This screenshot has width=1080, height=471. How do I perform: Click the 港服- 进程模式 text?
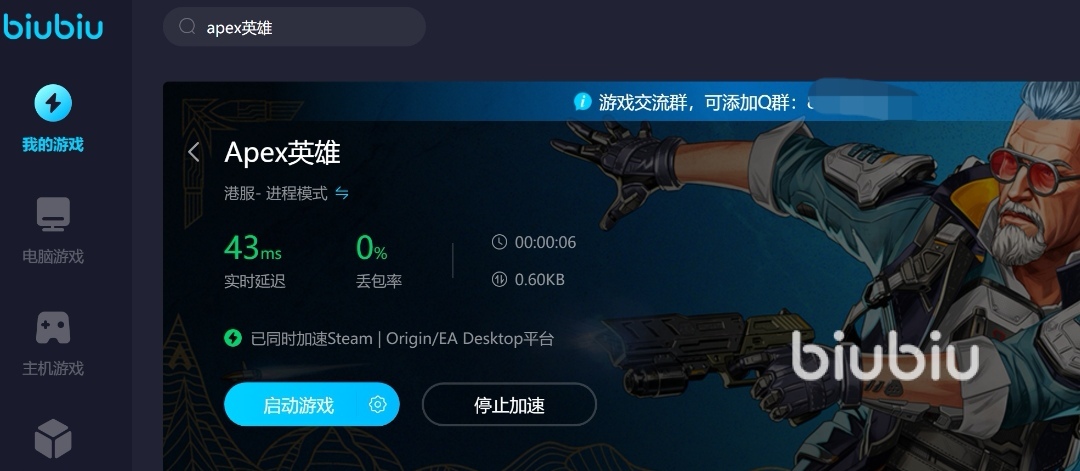coord(276,193)
